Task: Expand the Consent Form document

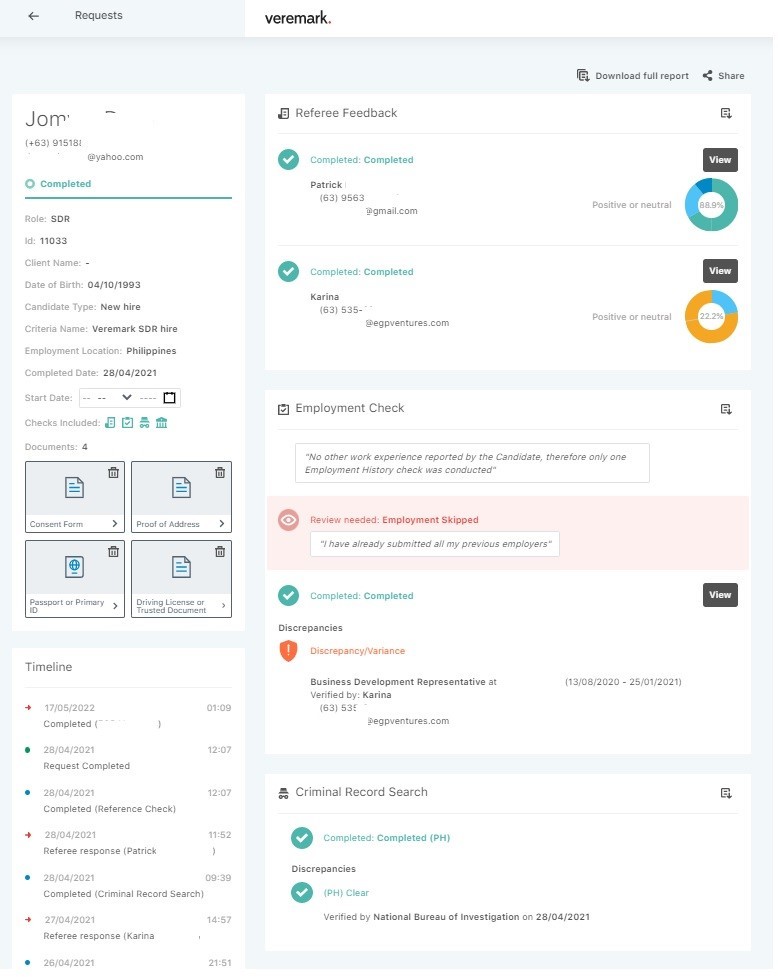Action: click(x=114, y=524)
